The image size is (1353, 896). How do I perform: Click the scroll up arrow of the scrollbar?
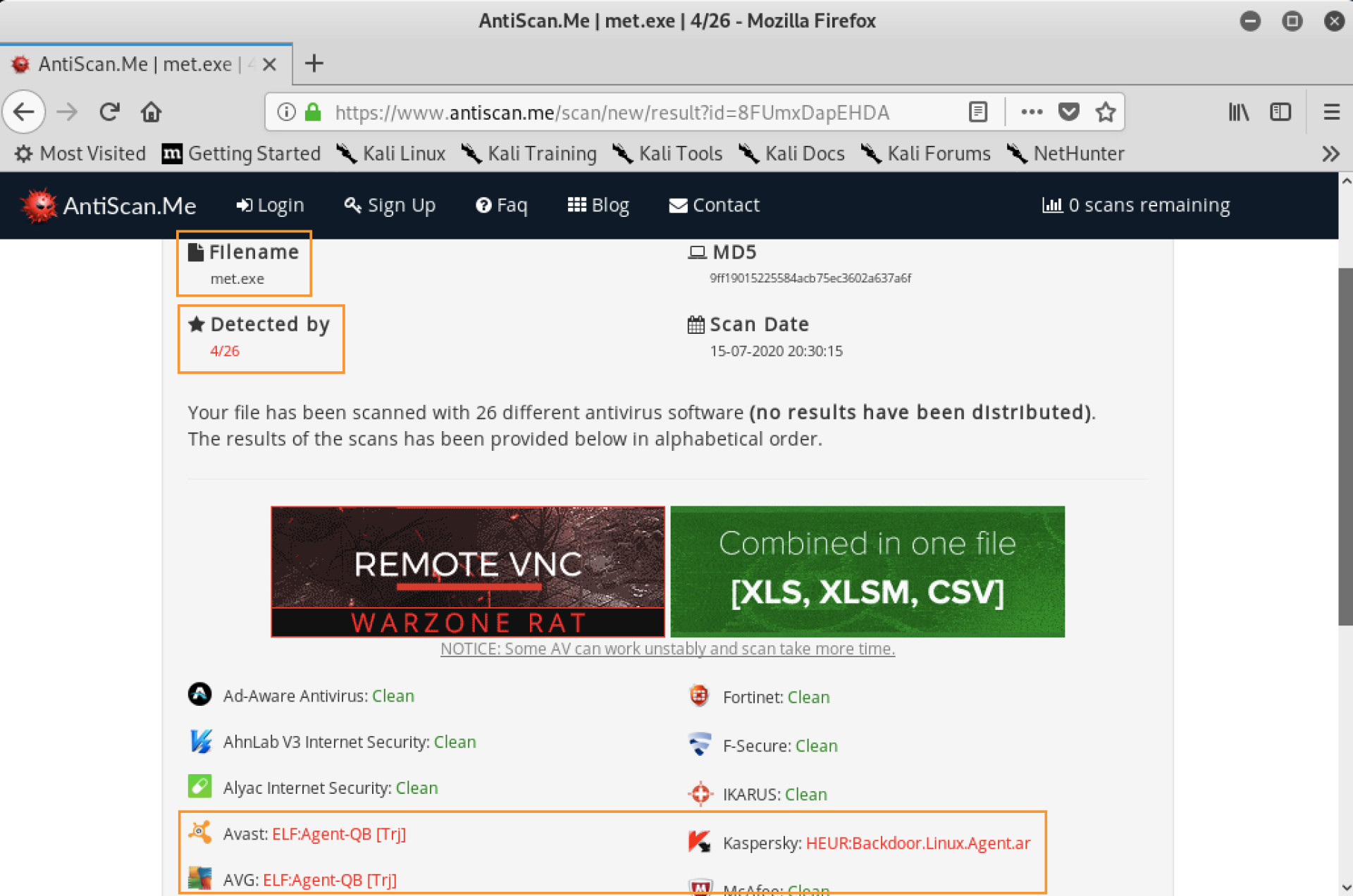click(1345, 181)
